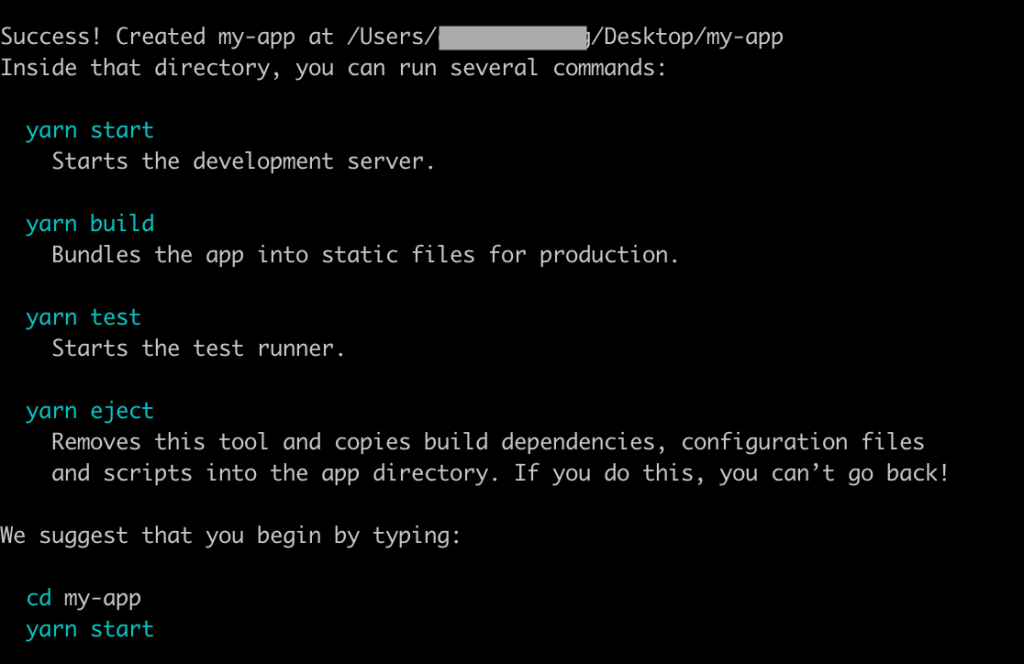The width and height of the screenshot is (1024, 664).
Task: Click 'Bundles the app into static files' line
Action: pyautogui.click(x=365, y=255)
